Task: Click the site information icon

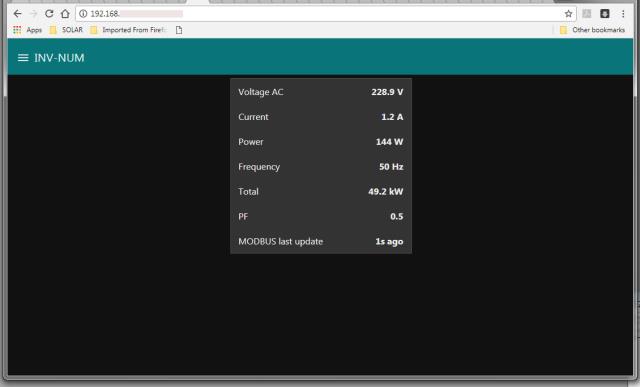Action: click(83, 14)
